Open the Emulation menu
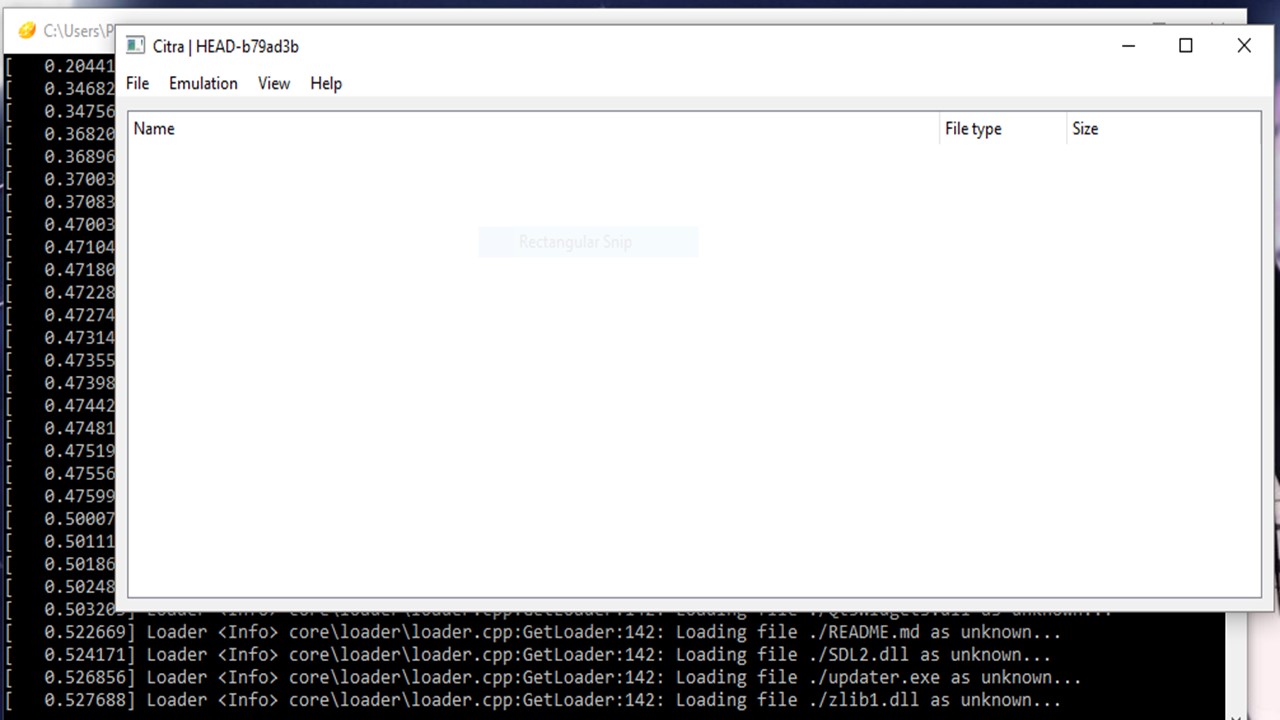Viewport: 1280px width, 720px height. coord(203,83)
